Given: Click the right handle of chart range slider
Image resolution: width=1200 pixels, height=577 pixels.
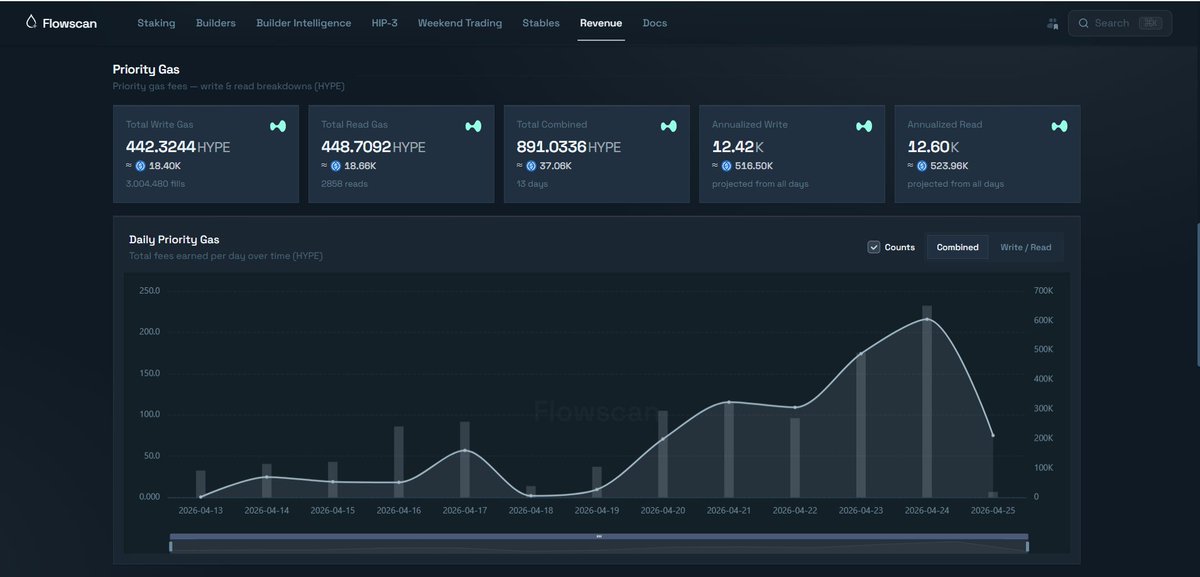Looking at the screenshot, I should (1027, 545).
